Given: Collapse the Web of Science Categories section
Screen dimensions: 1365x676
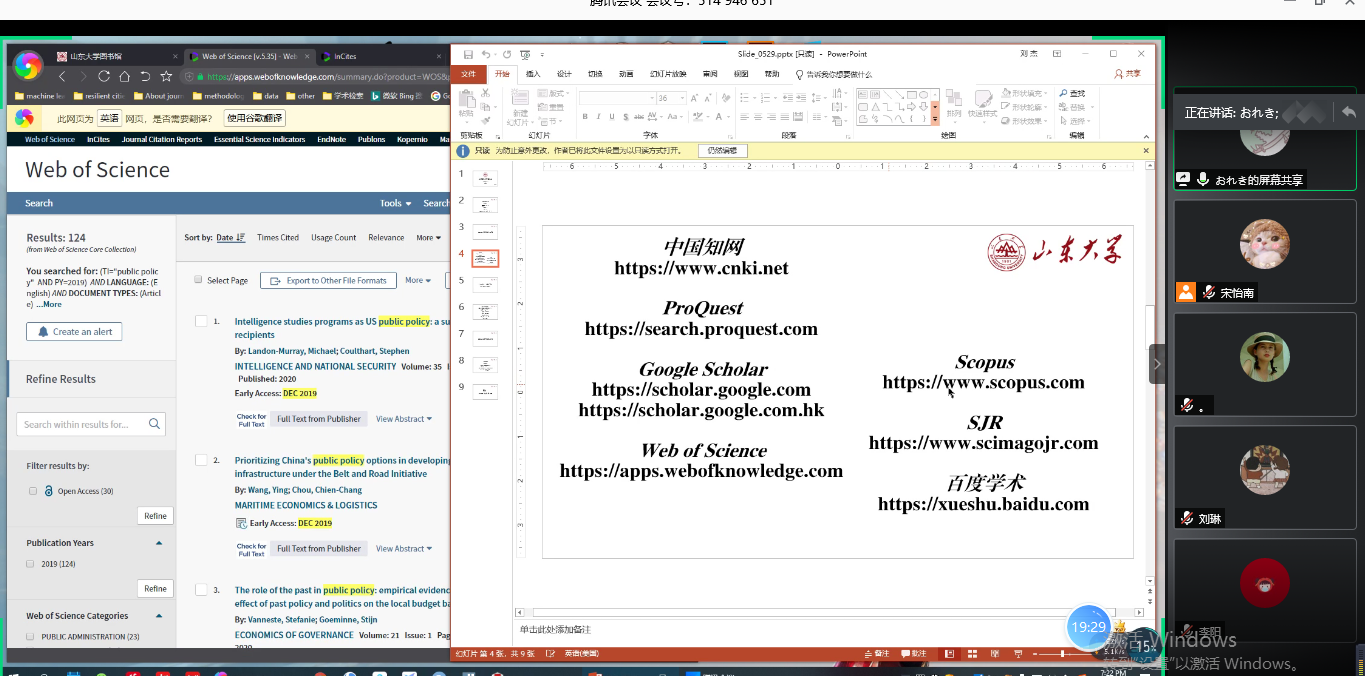Looking at the screenshot, I should coord(159,616).
